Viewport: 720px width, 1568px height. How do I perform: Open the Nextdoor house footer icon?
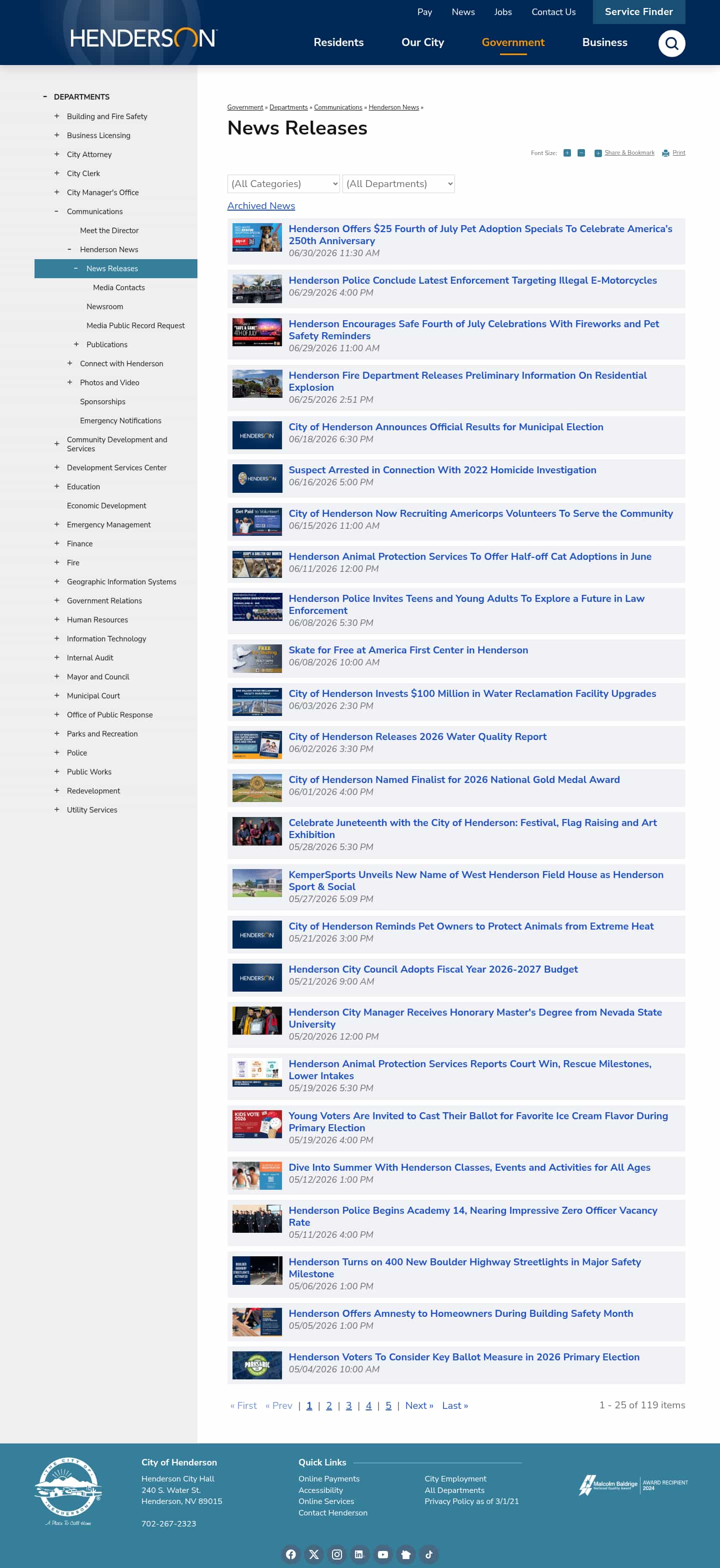point(405,1554)
